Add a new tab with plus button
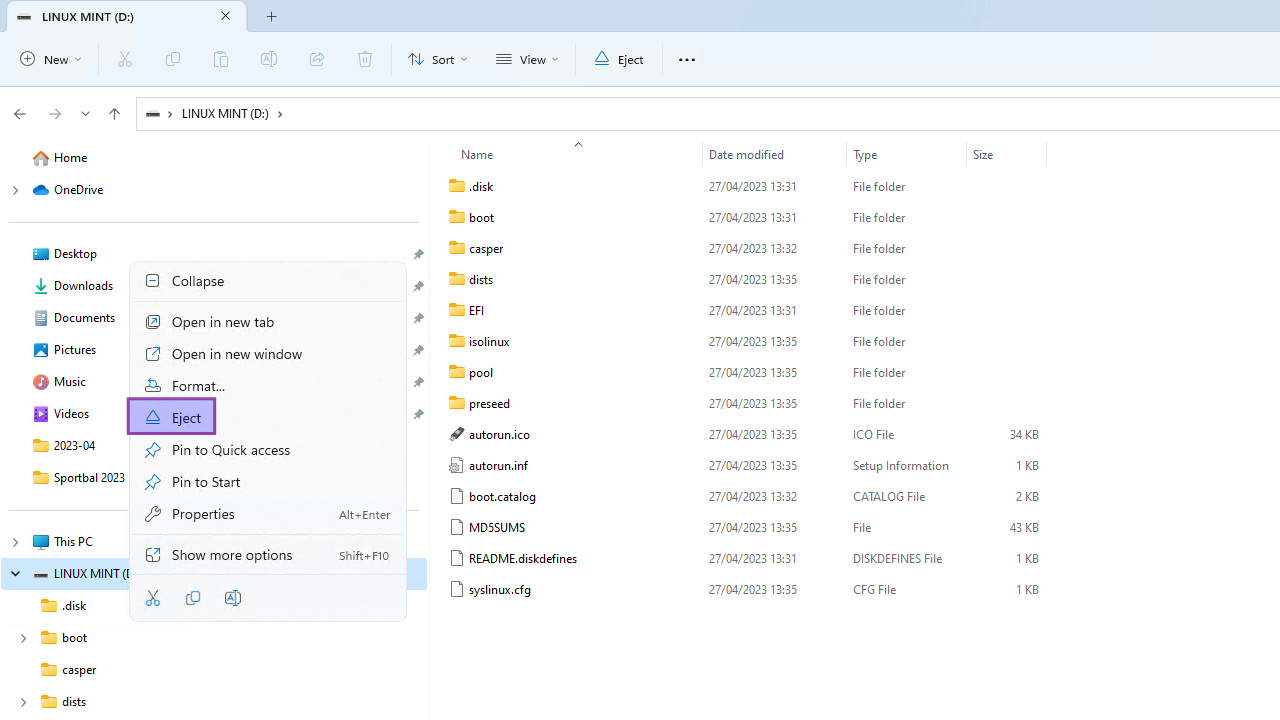Viewport: 1280px width, 720px height. coord(272,16)
